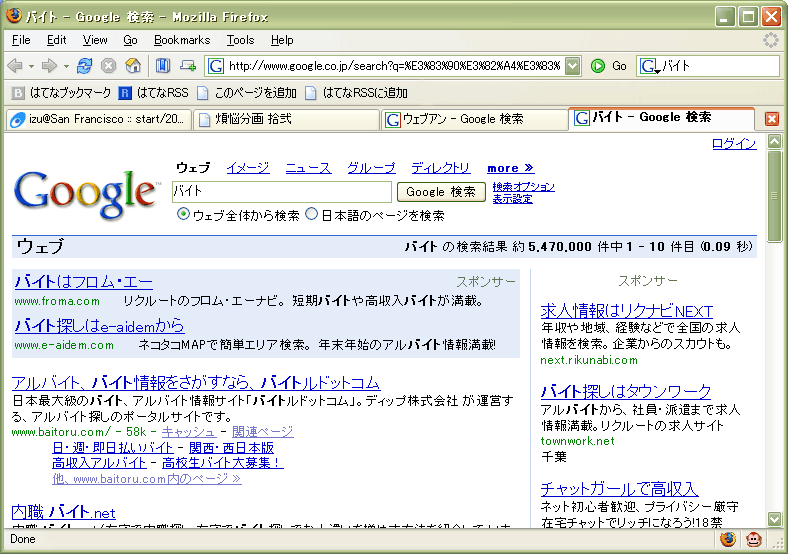Click the add bookmark plus icon
Viewport: 788px width, 554px height.
pyautogui.click(x=188, y=66)
